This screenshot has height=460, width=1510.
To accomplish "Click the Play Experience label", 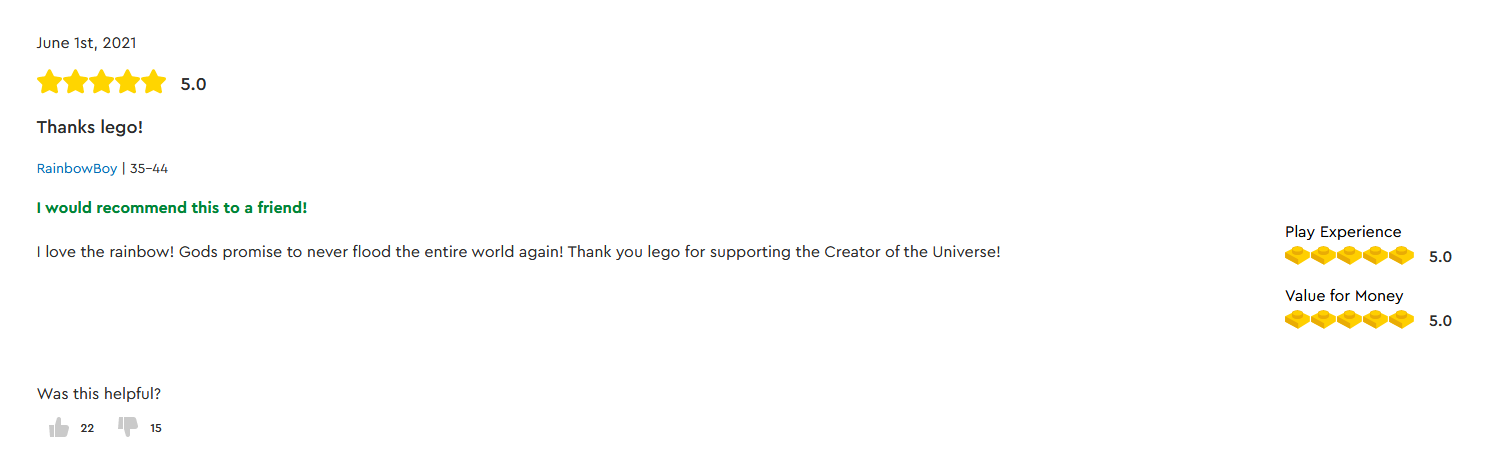I will click(x=1343, y=232).
